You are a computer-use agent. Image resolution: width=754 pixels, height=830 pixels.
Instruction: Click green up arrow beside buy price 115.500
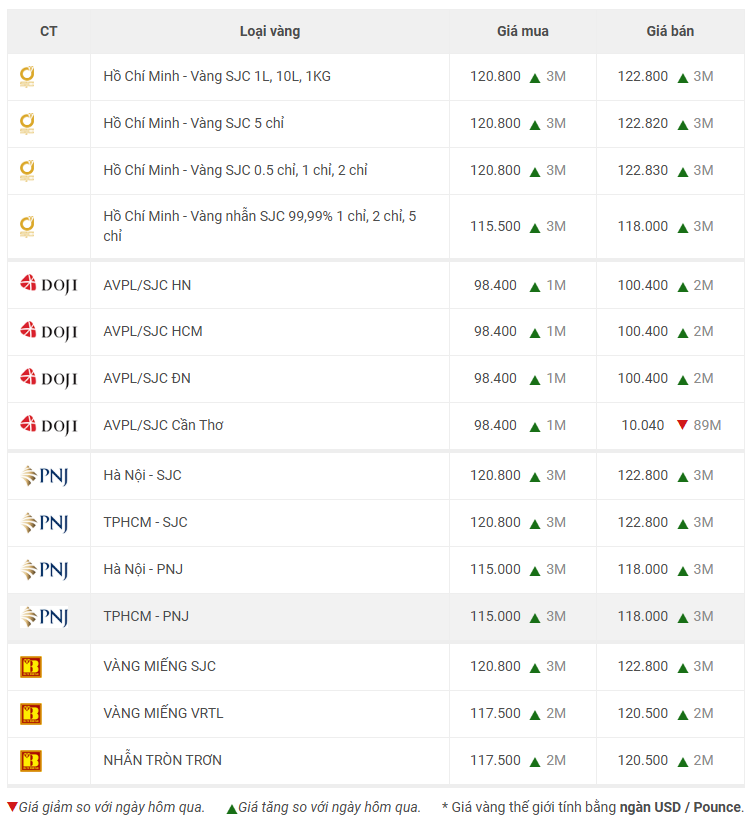[535, 228]
